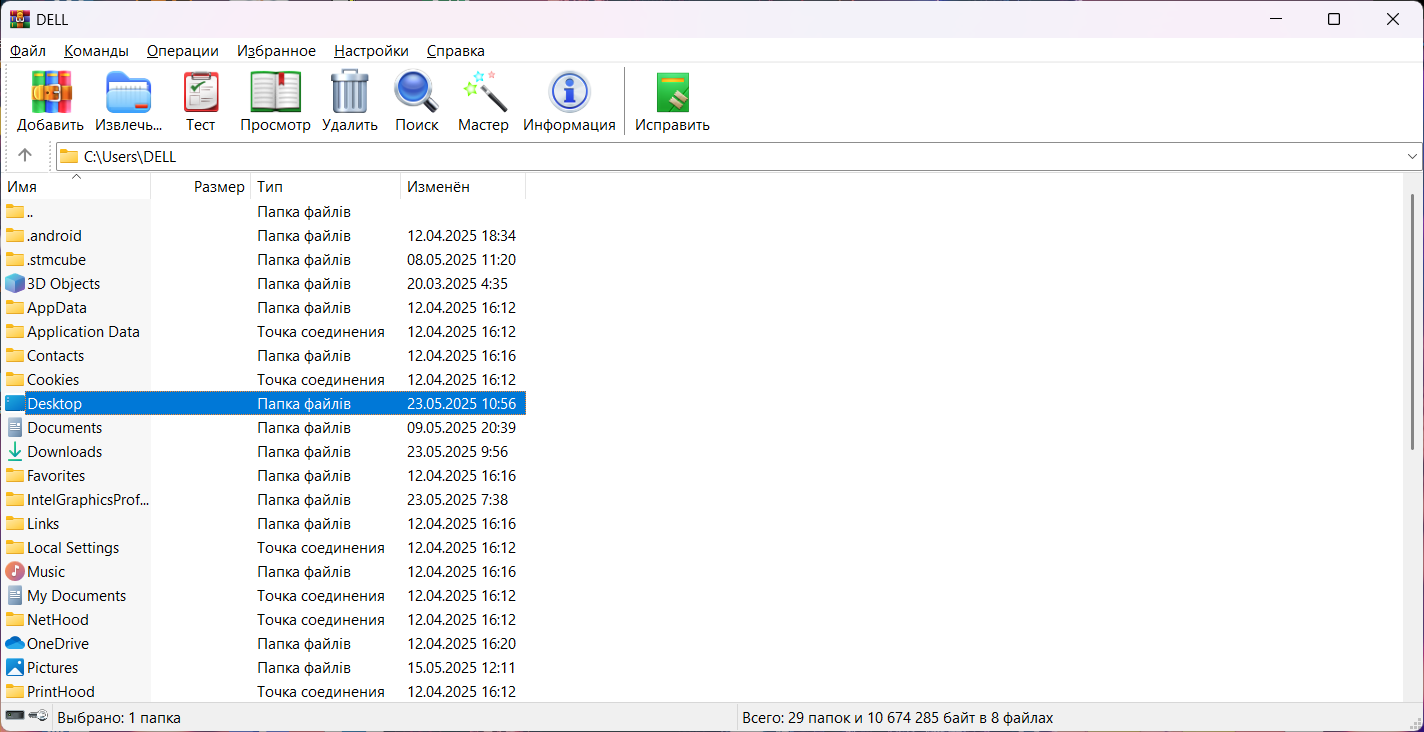
Task: Click 'Точка соединения' type in NetHood row
Action: click(321, 620)
